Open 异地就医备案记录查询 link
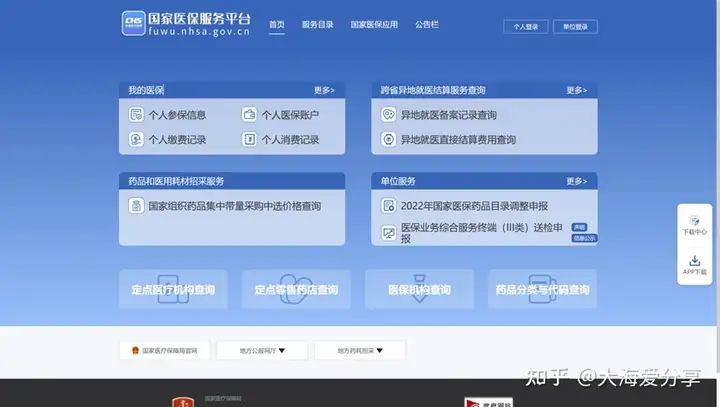 click(x=449, y=115)
